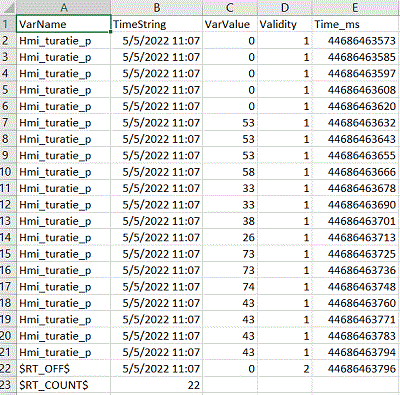Click the TimeString header cell

(157, 24)
